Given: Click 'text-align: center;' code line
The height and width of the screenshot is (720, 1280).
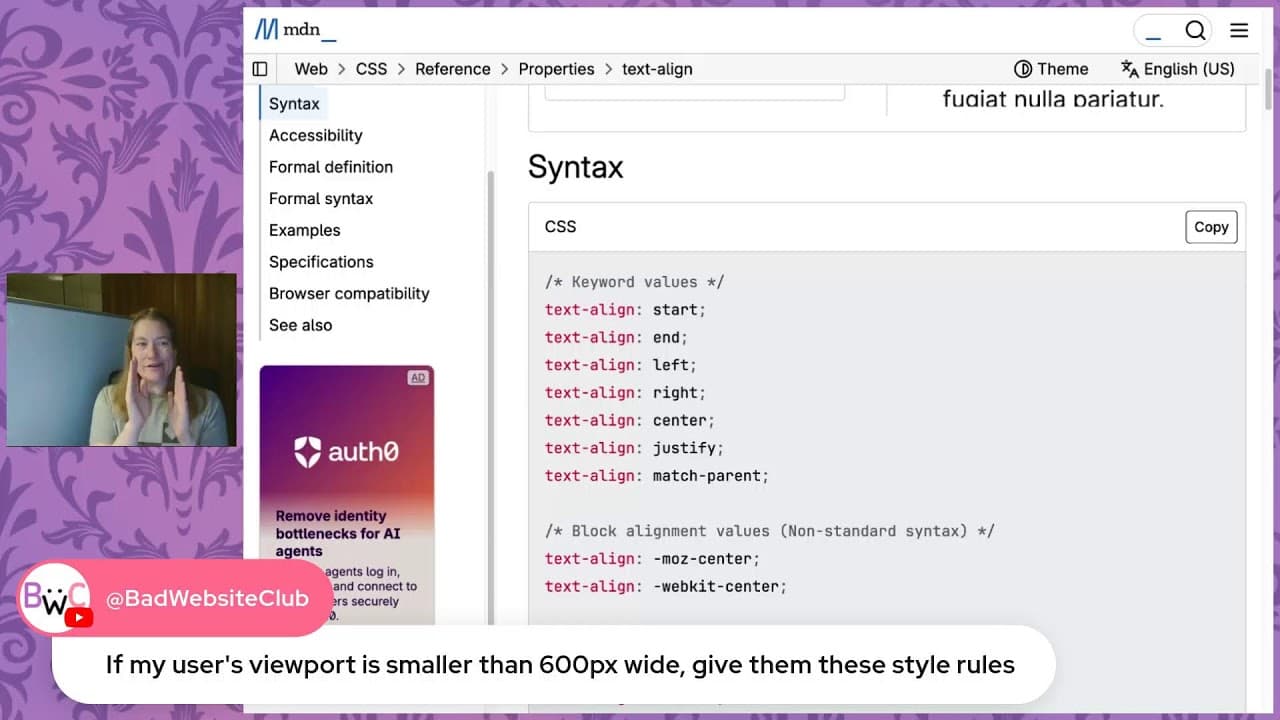Looking at the screenshot, I should click(630, 421).
